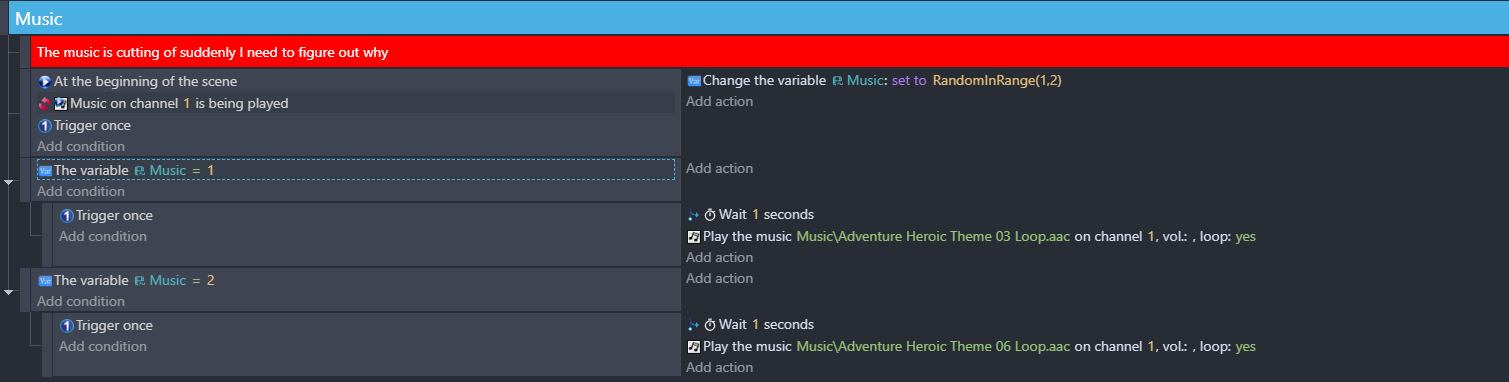This screenshot has height=382, width=1509.
Task: Click Add action below Change the variable
Action: click(720, 102)
